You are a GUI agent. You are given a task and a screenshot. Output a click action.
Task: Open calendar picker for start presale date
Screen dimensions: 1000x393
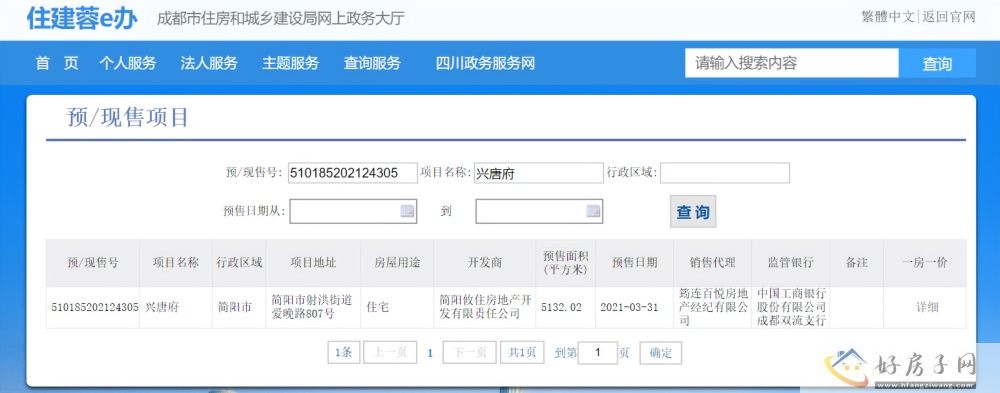click(407, 211)
